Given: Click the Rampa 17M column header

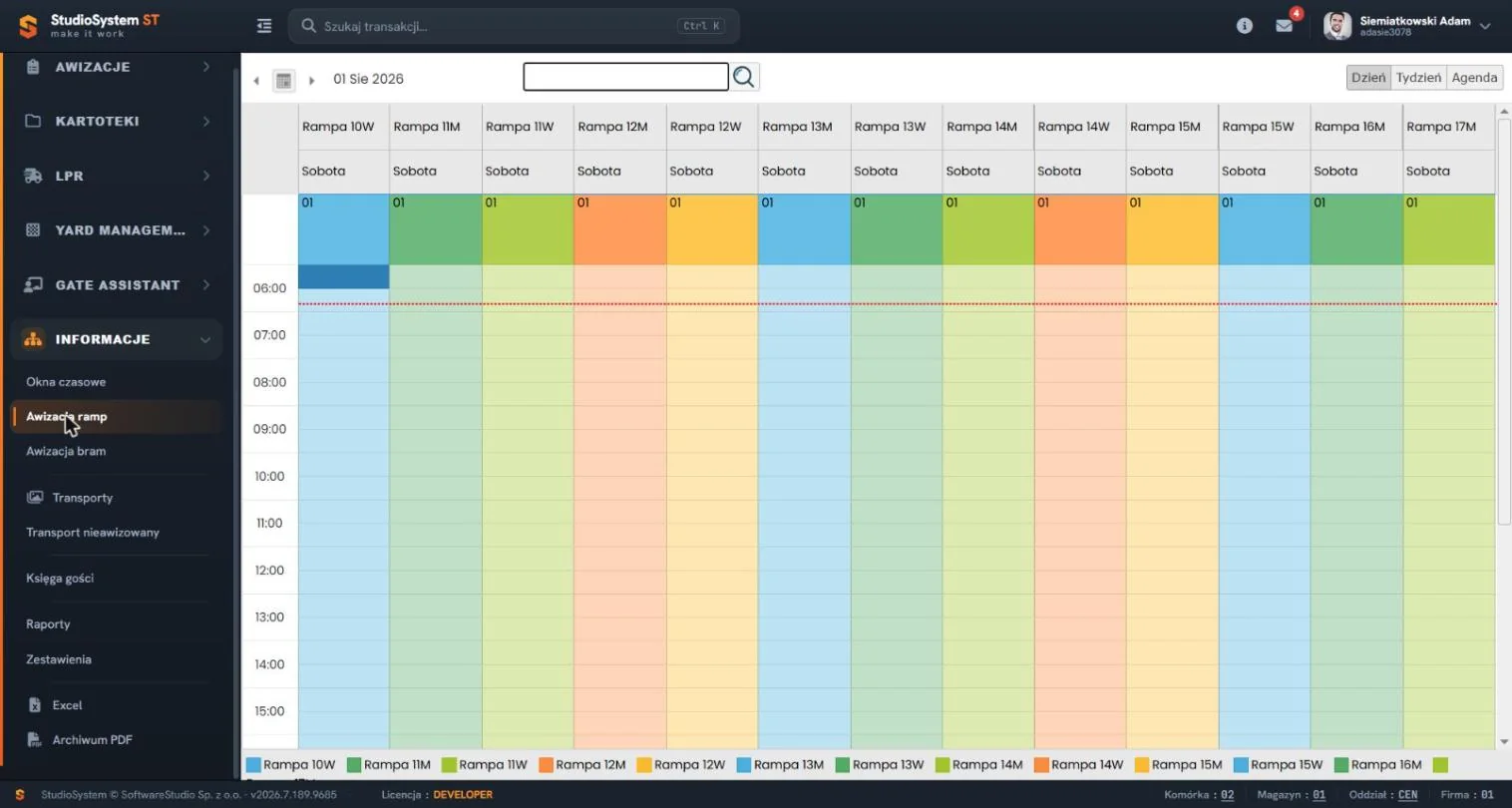Looking at the screenshot, I should (1448, 127).
